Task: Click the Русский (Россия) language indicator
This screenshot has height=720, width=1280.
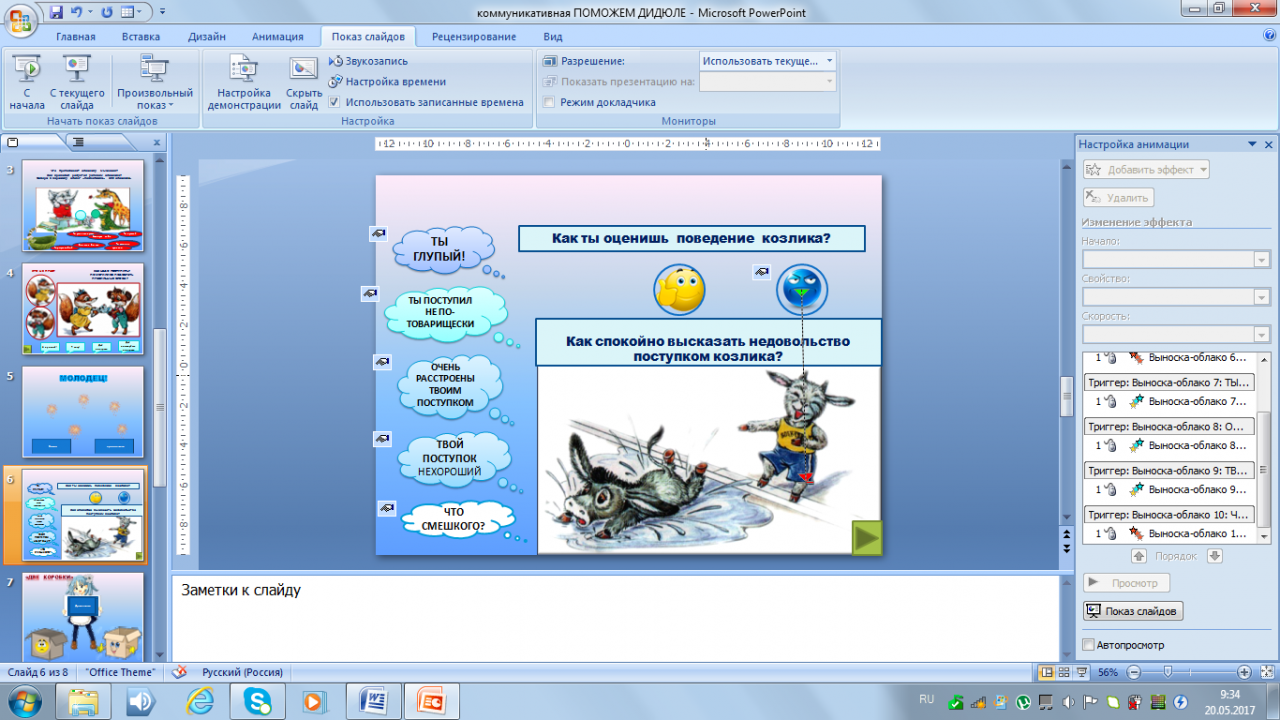Action: (x=242, y=672)
